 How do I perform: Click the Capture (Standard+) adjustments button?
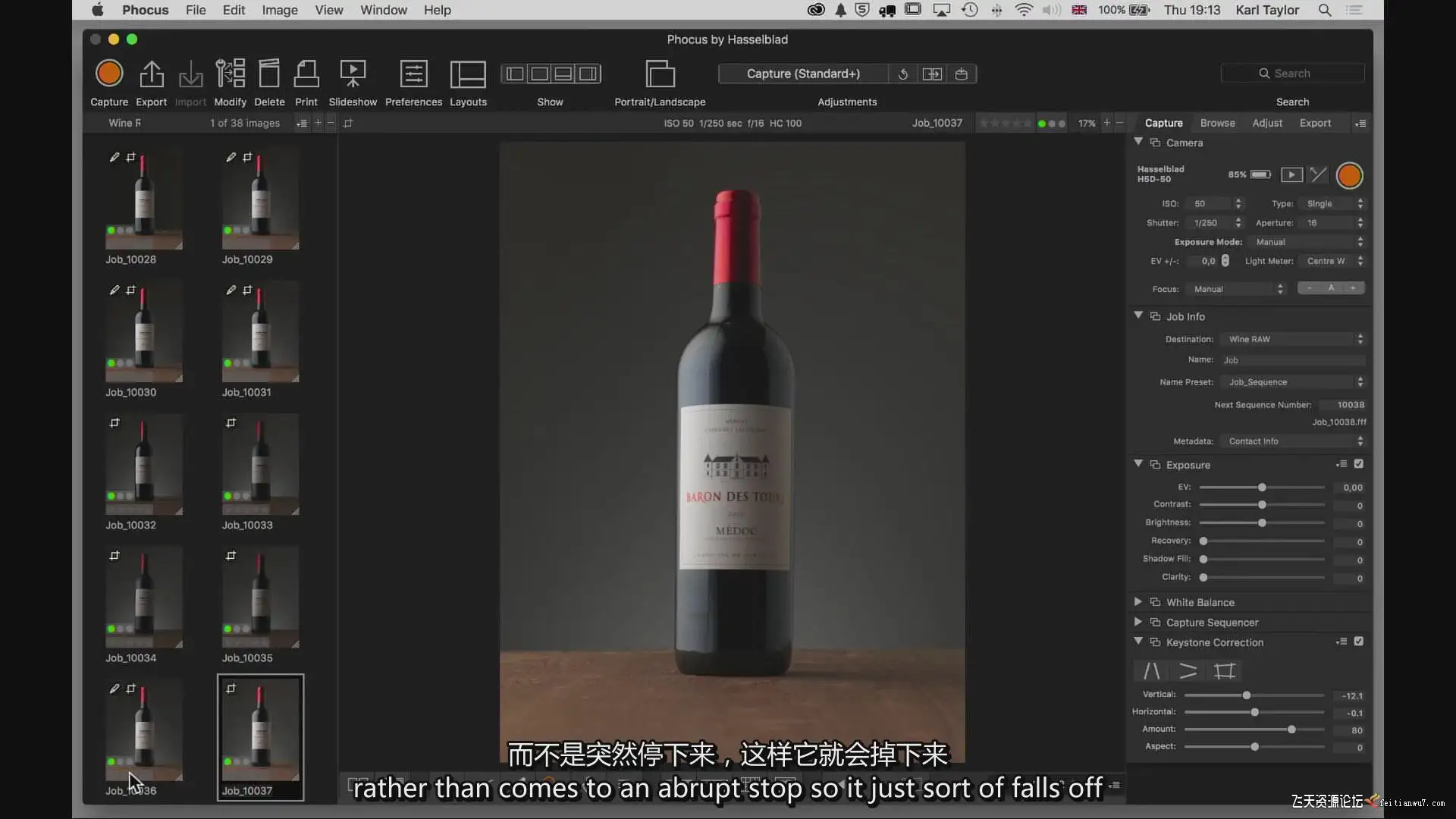click(802, 74)
